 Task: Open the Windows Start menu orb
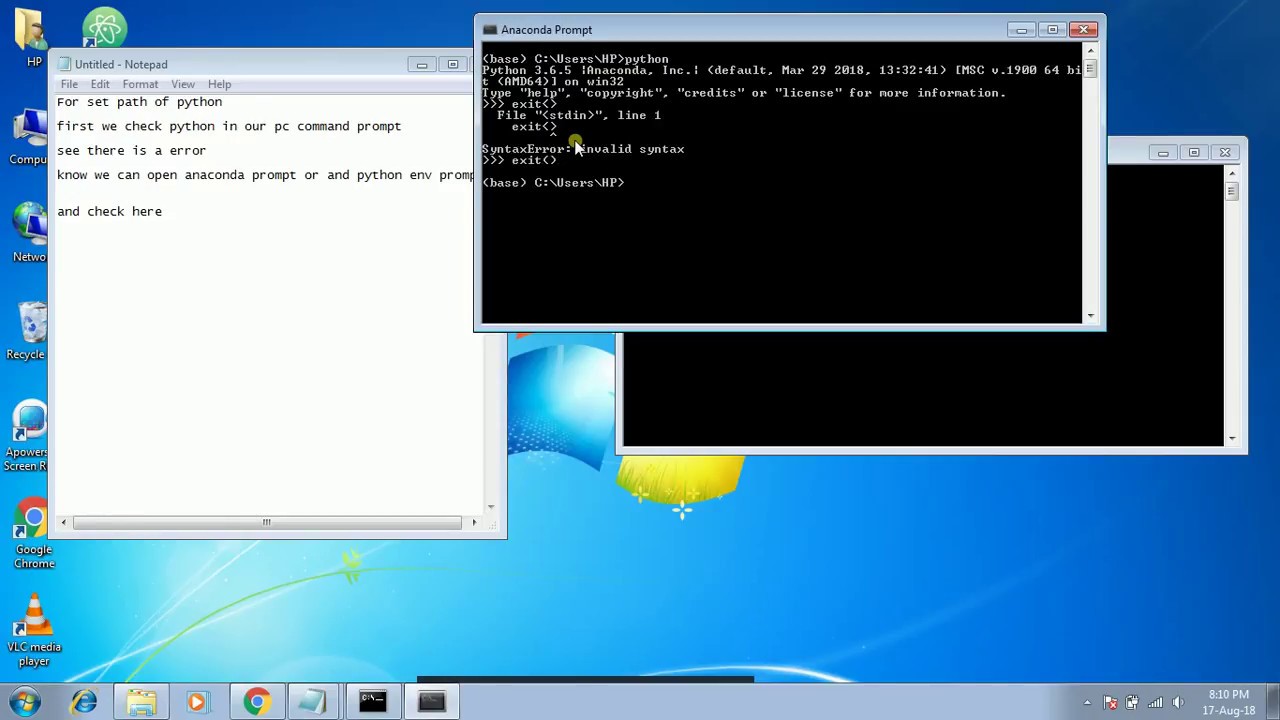[26, 701]
